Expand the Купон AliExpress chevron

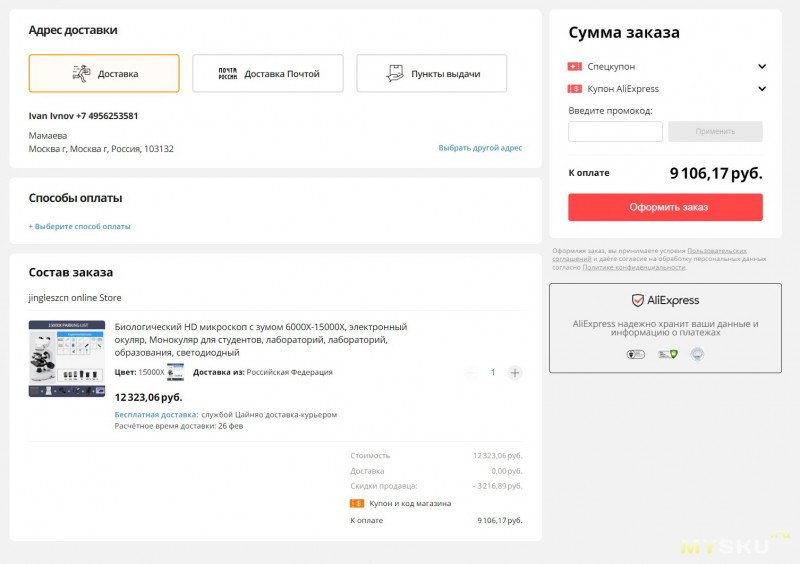click(x=762, y=89)
